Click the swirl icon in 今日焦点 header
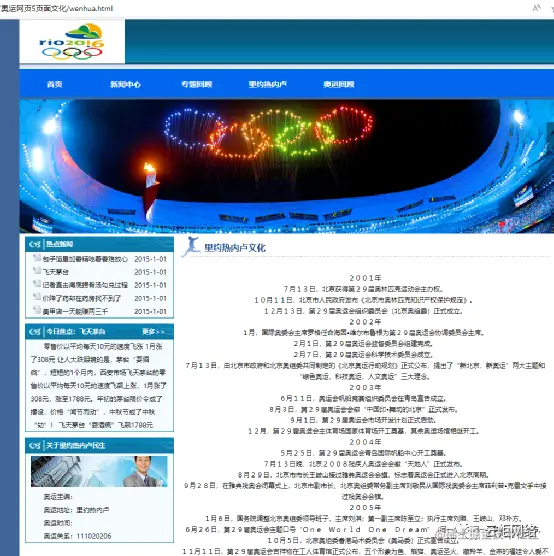 pos(35,332)
